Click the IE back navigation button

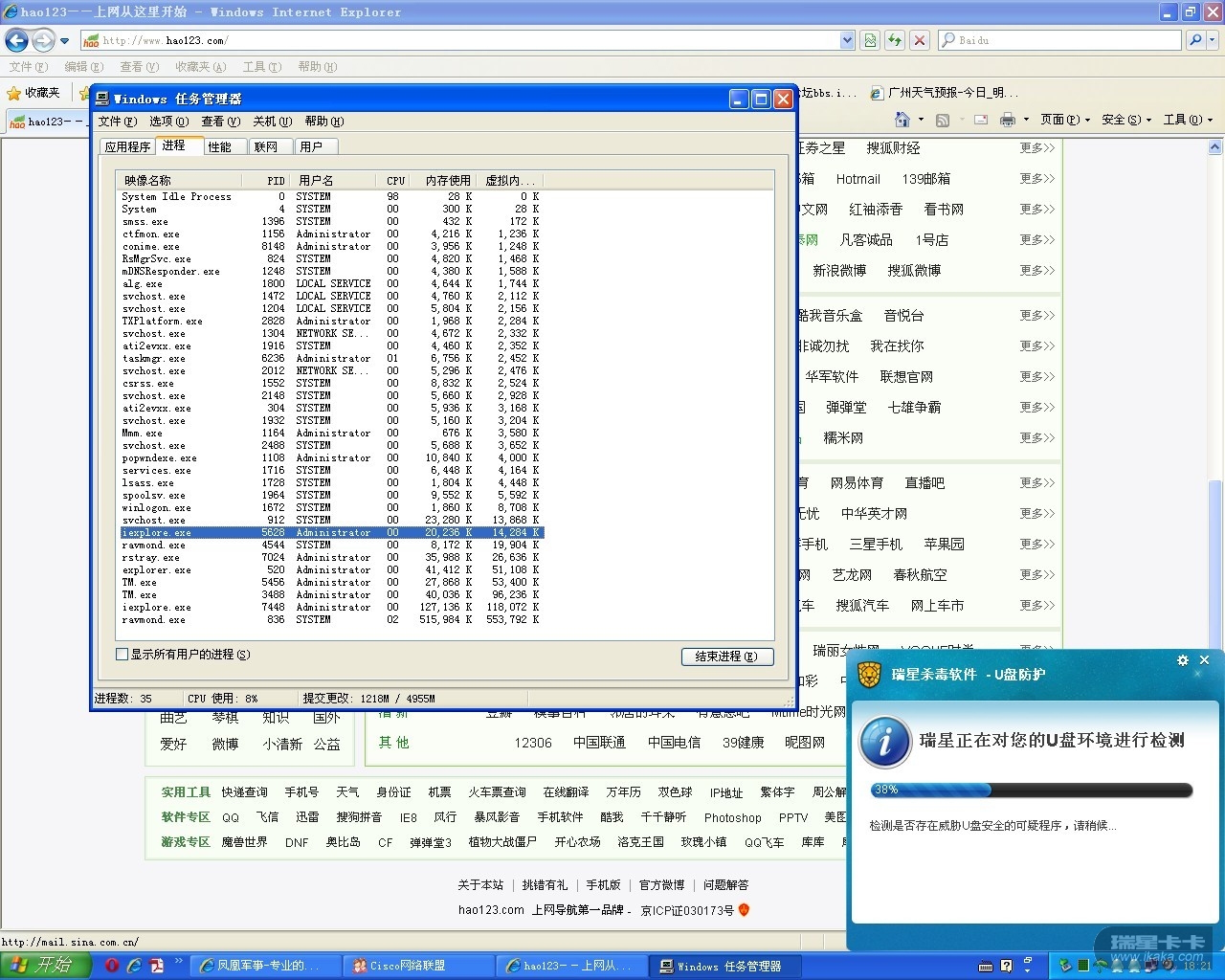[16, 40]
